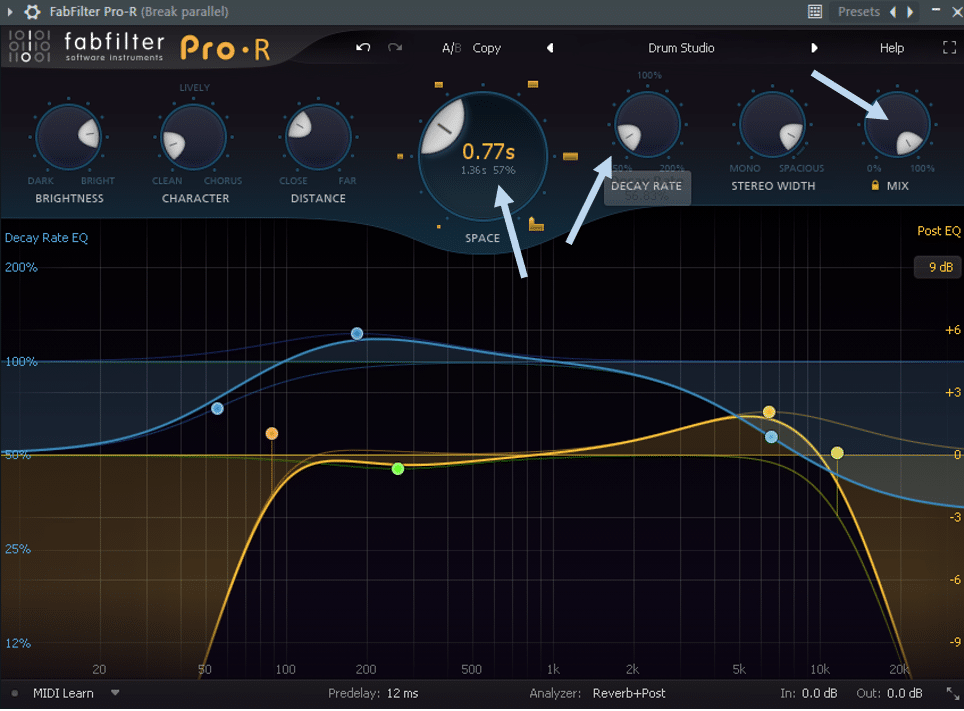Click the Mix knob
964x711 pixels.
tap(897, 124)
